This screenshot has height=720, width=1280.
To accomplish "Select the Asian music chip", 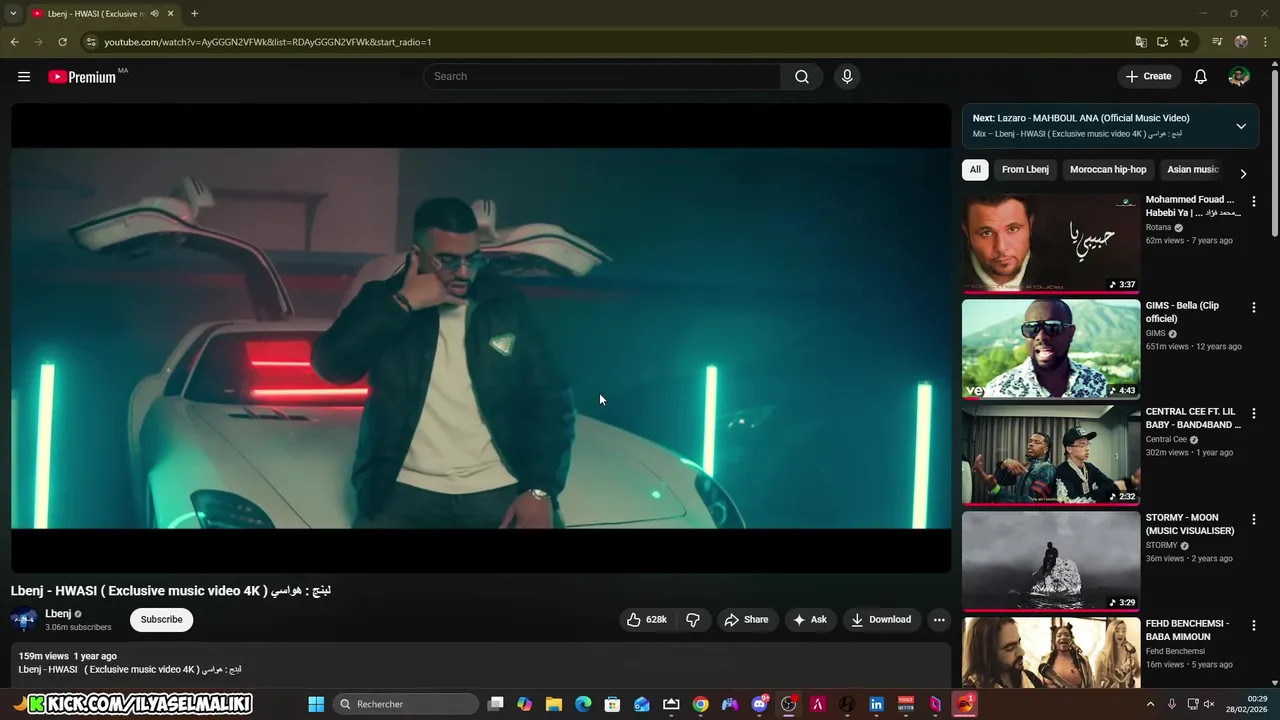I will pyautogui.click(x=1193, y=170).
